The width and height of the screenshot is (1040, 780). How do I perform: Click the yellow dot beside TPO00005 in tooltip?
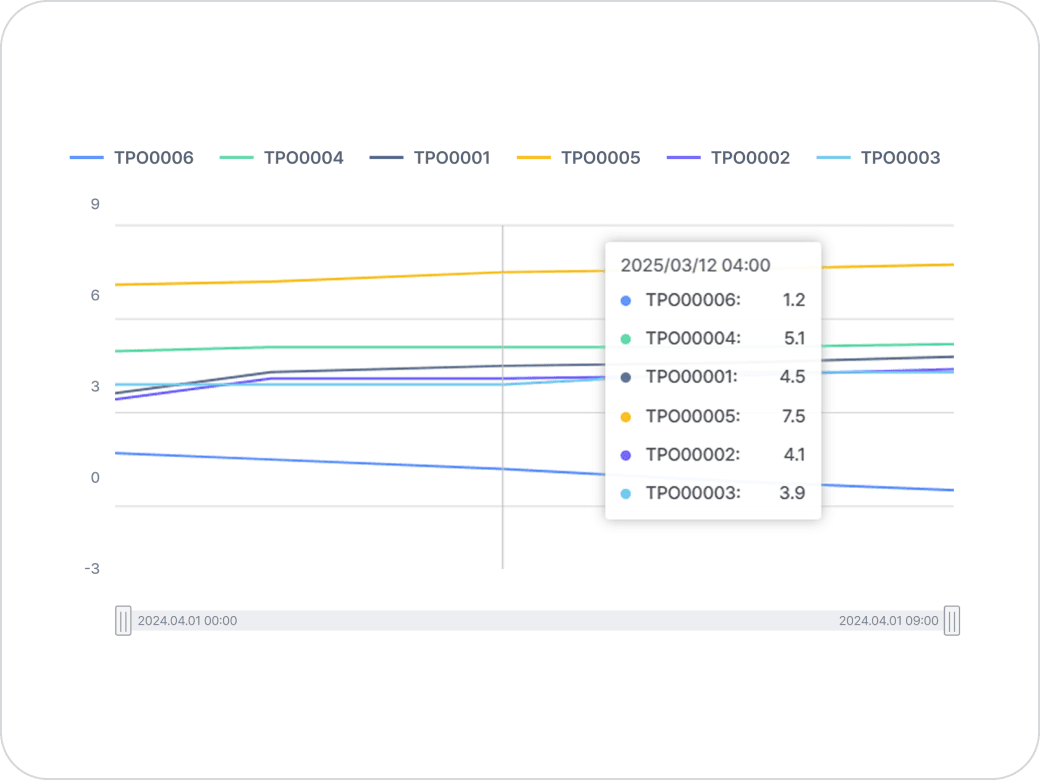point(626,416)
